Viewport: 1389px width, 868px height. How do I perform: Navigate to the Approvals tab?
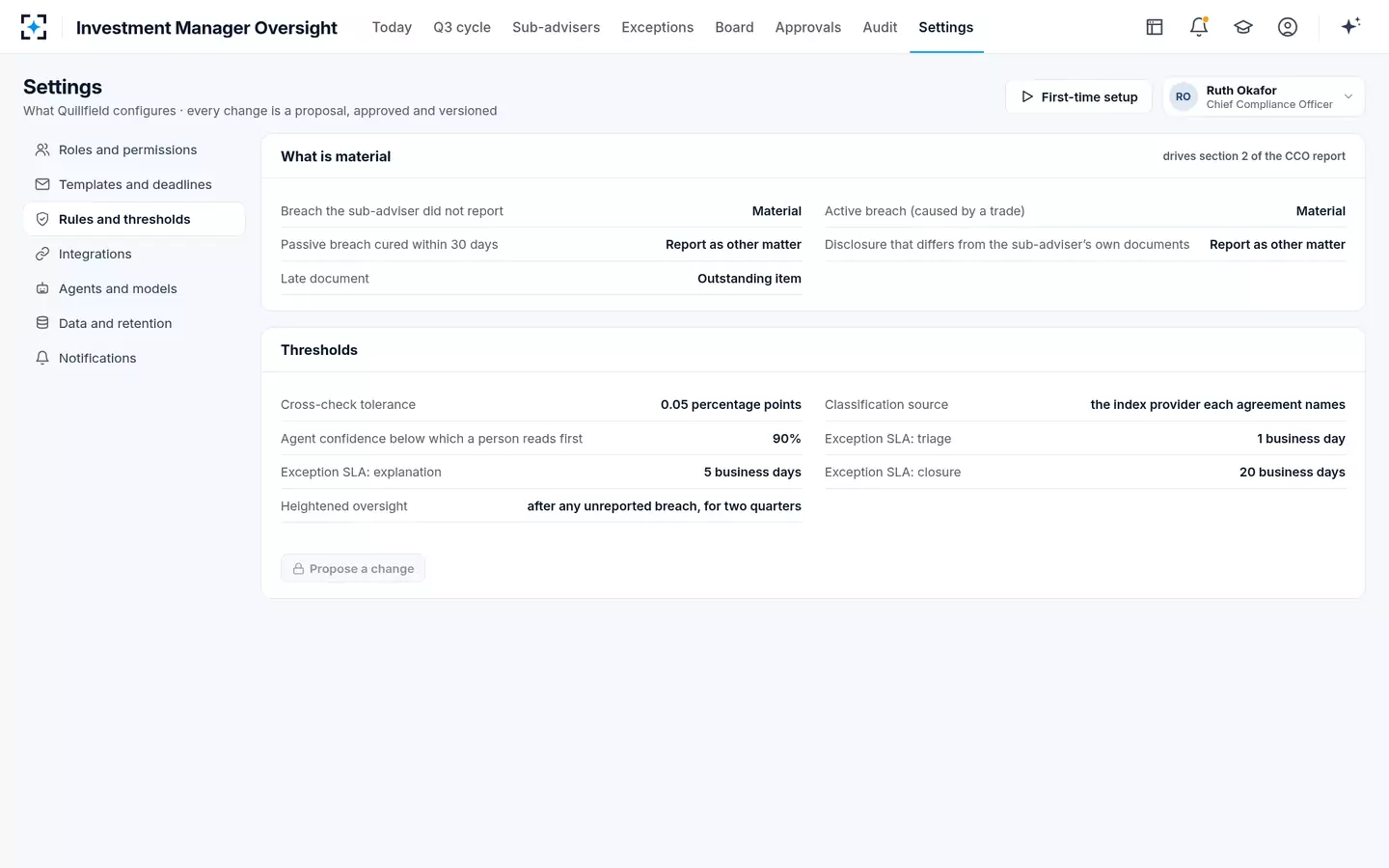tap(808, 27)
